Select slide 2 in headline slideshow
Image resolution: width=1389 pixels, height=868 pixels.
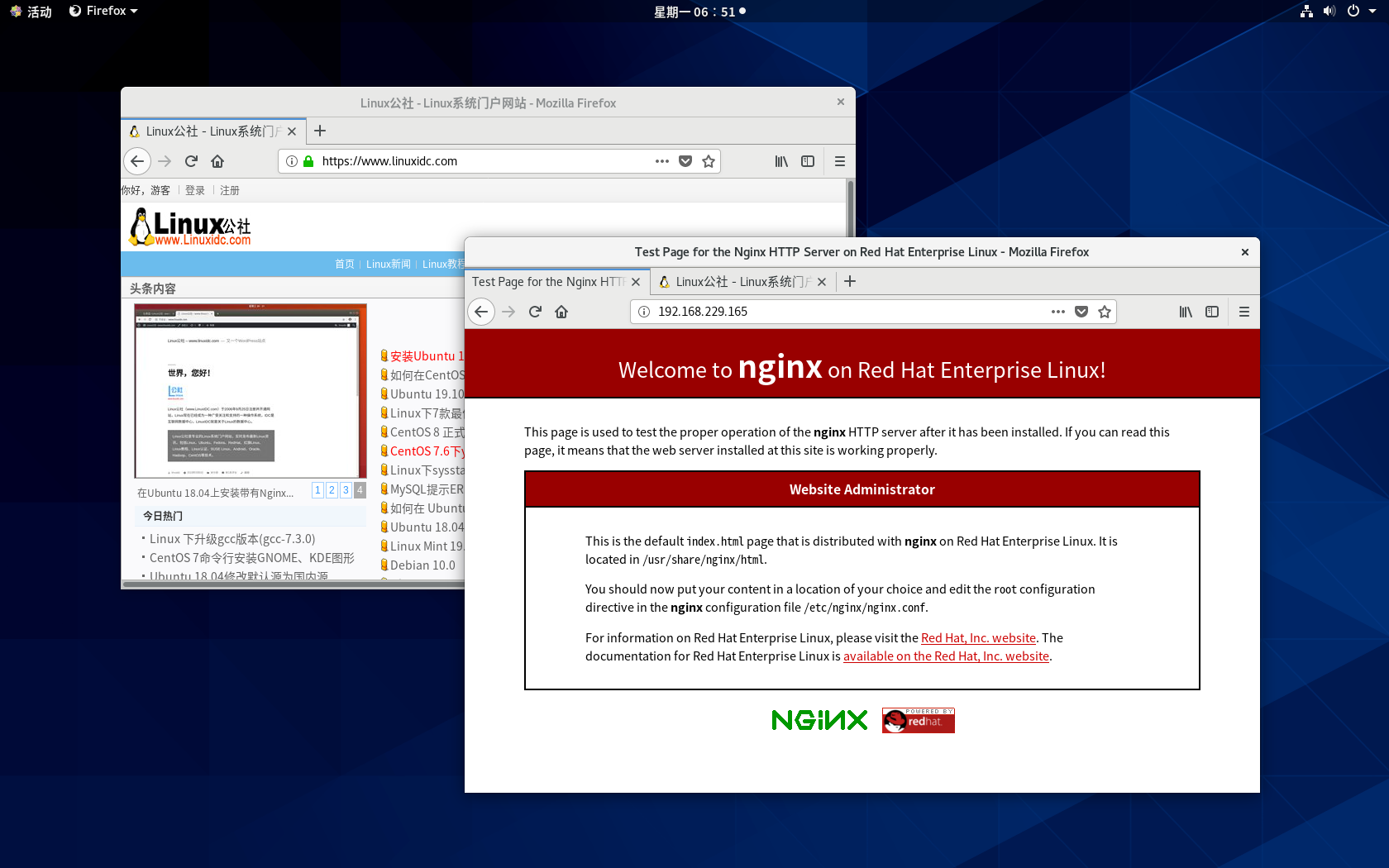coord(332,490)
